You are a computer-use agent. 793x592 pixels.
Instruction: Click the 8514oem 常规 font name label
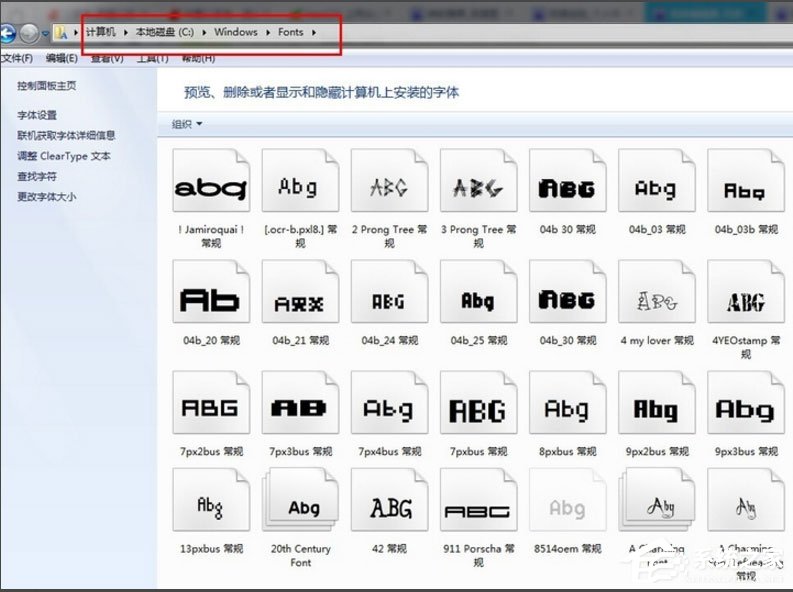click(567, 549)
